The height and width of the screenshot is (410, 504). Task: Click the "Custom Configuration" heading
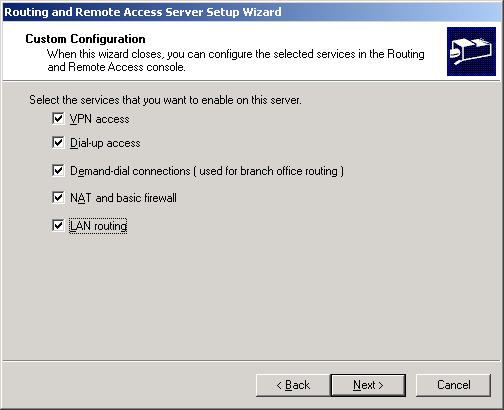85,39
